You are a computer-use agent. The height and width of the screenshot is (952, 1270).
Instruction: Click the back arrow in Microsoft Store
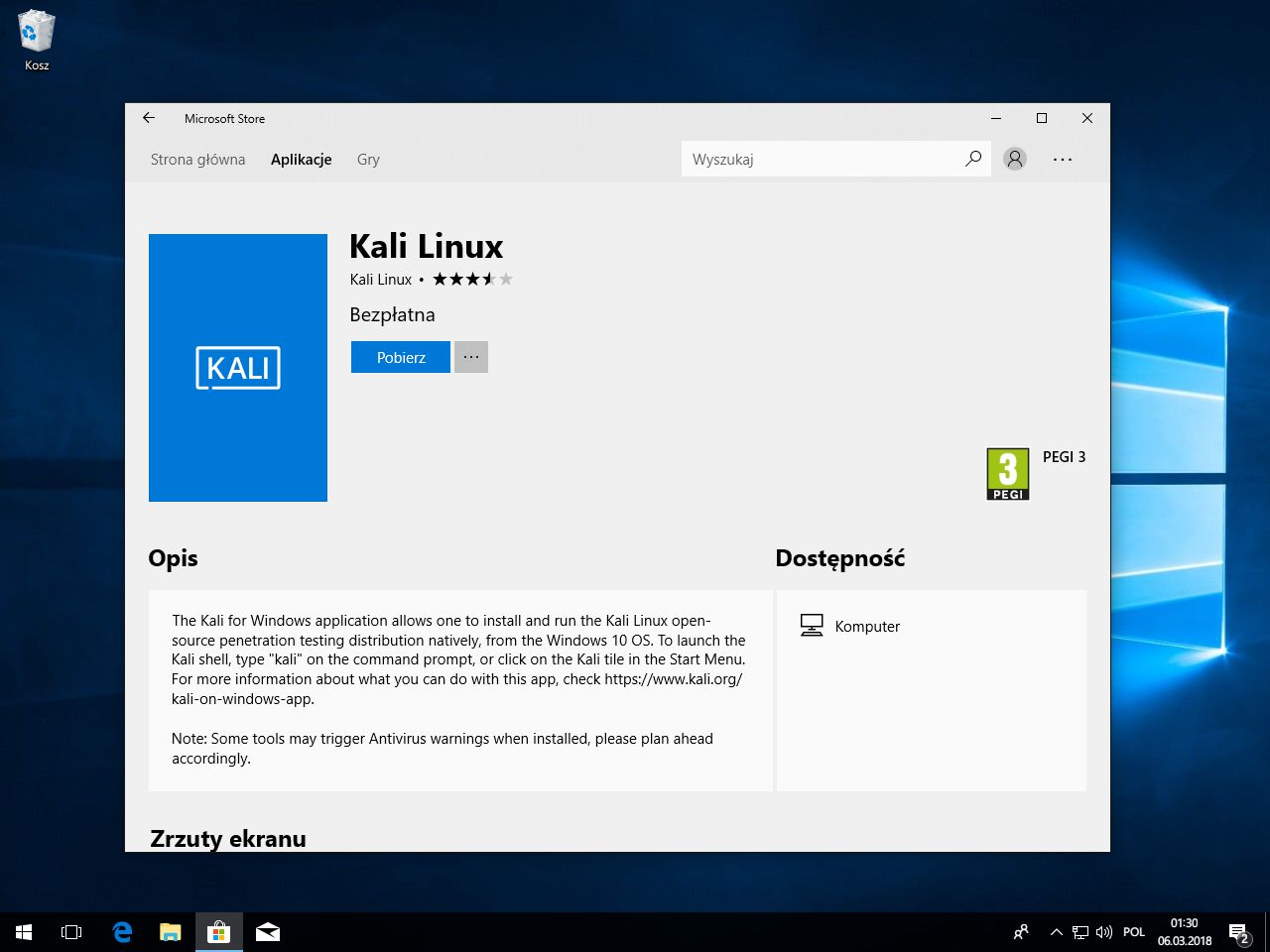click(x=148, y=118)
